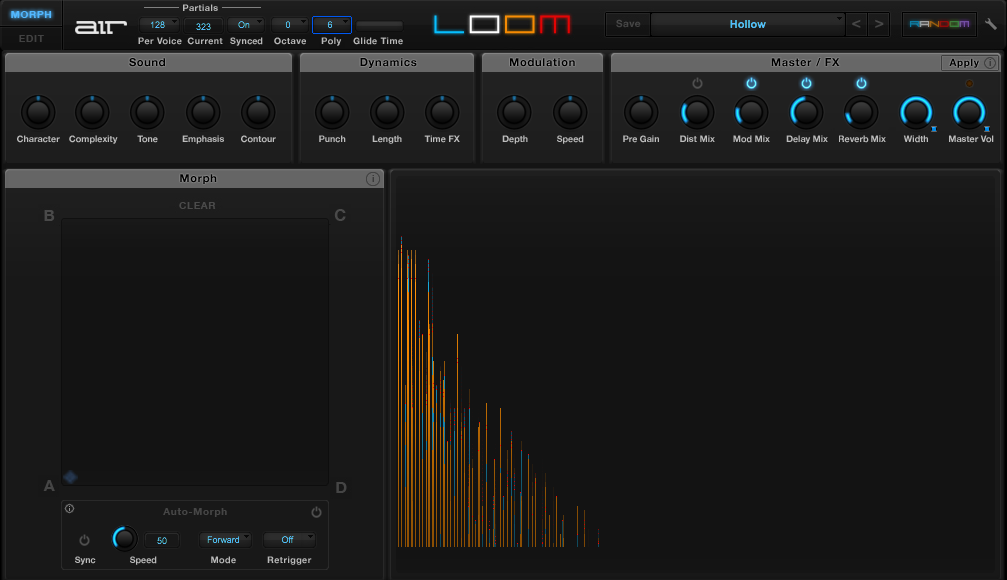
Task: Click the corner label C
Action: coord(340,215)
